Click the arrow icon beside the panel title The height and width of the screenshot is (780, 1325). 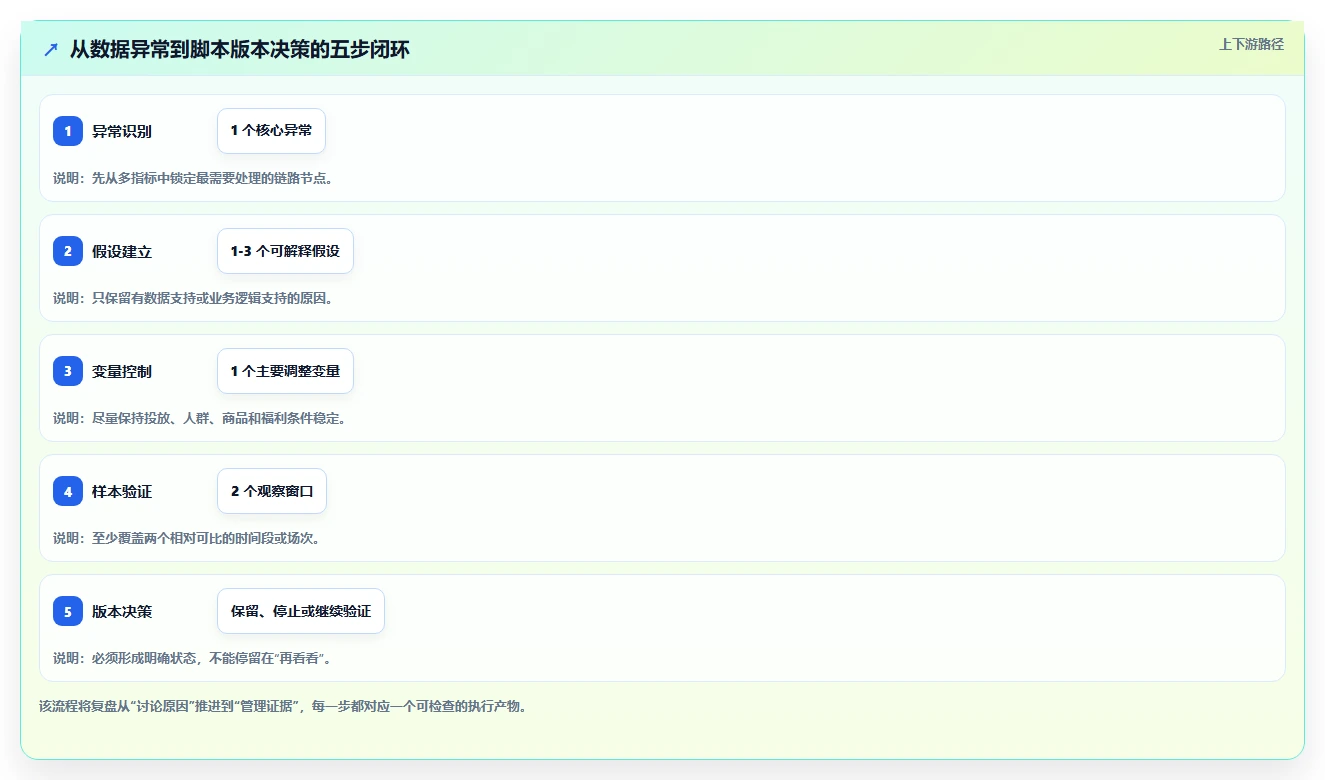click(x=51, y=49)
